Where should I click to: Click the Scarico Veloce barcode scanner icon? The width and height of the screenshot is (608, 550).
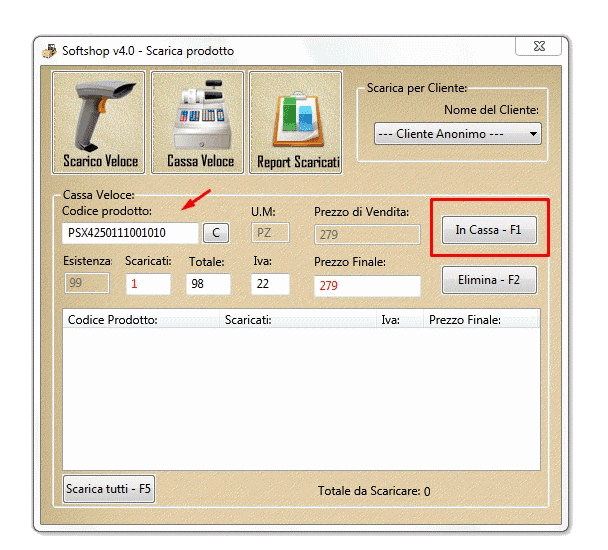tap(100, 121)
